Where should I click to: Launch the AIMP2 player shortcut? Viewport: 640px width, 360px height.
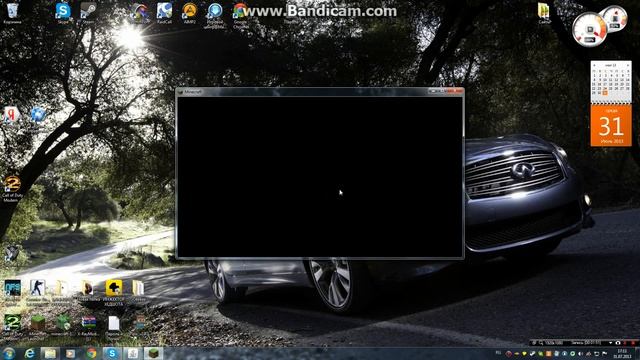click(x=189, y=11)
